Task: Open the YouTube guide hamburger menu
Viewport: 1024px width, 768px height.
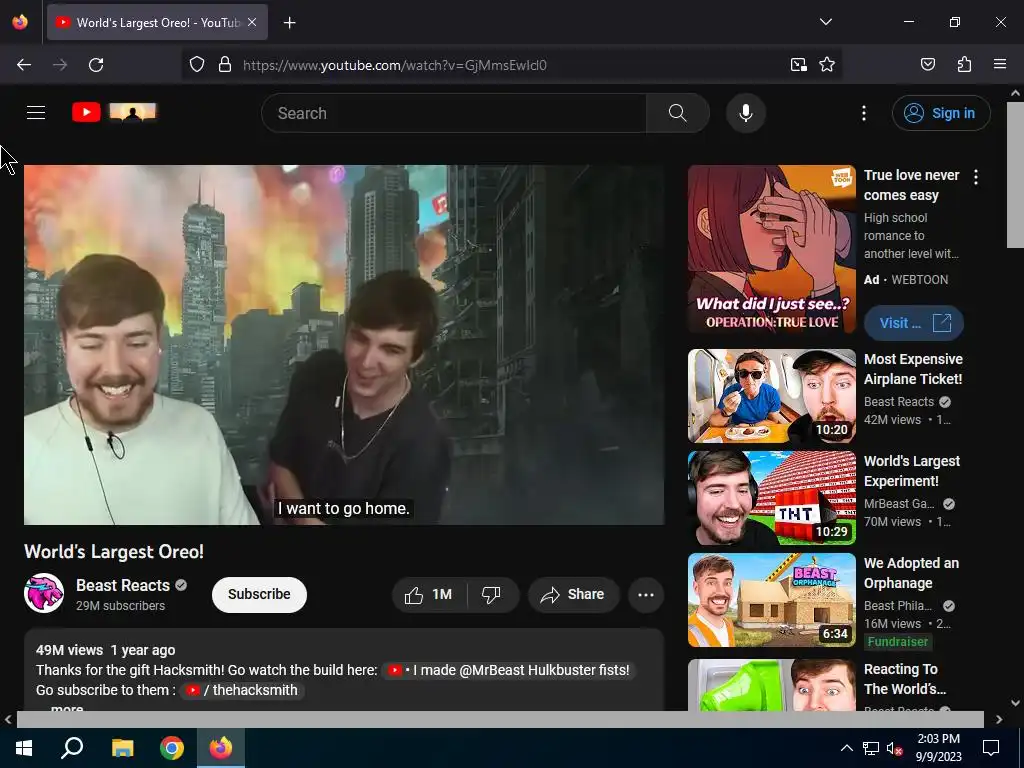Action: [36, 113]
